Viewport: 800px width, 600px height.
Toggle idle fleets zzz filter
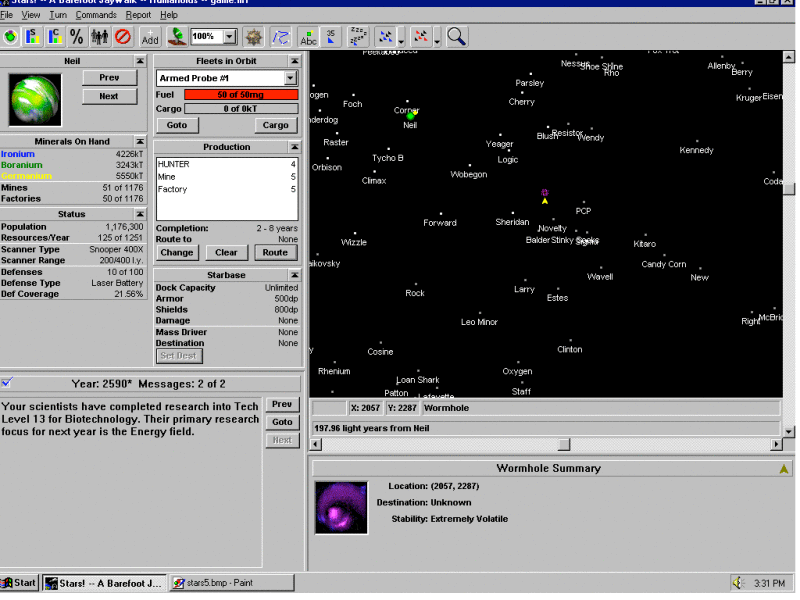(358, 37)
